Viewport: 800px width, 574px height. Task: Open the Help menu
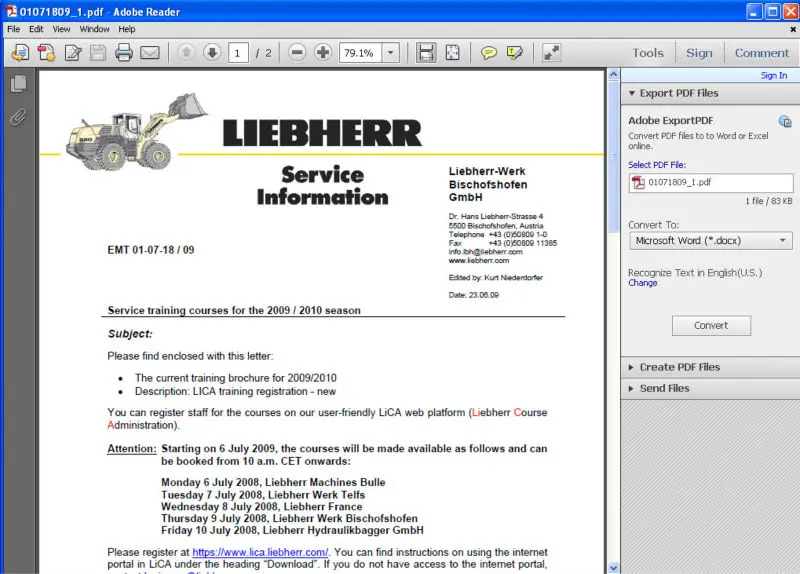[127, 29]
